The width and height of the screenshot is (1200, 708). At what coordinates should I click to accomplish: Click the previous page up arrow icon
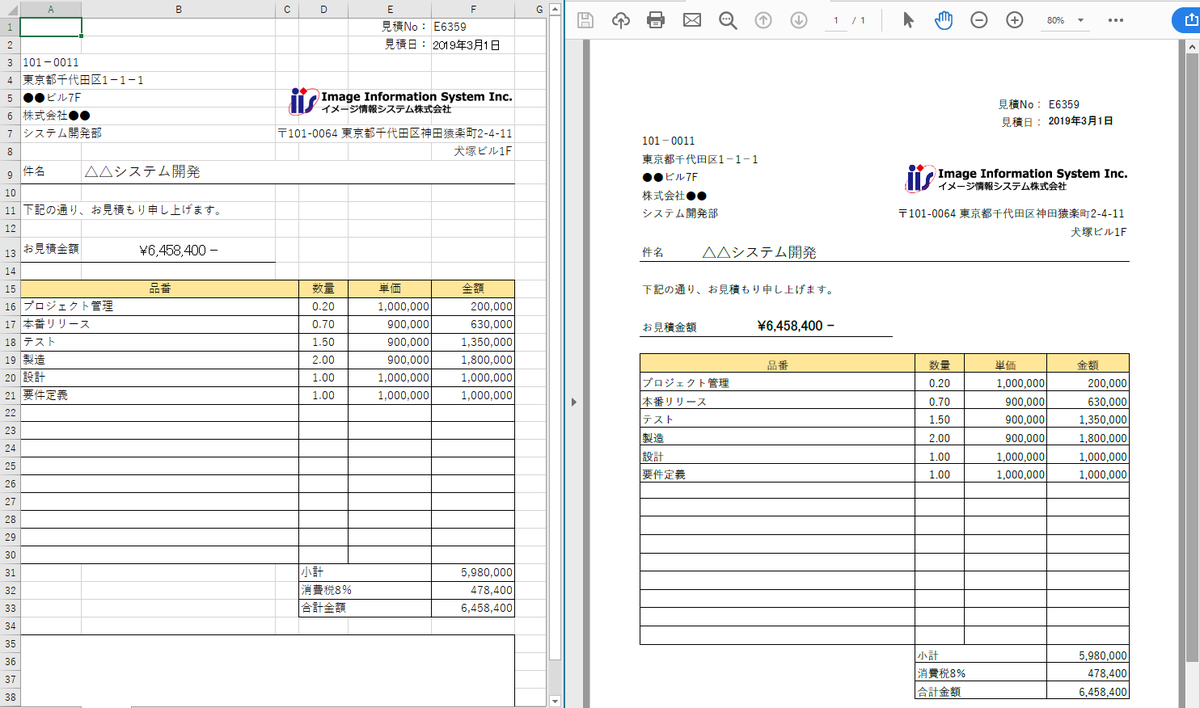(762, 19)
